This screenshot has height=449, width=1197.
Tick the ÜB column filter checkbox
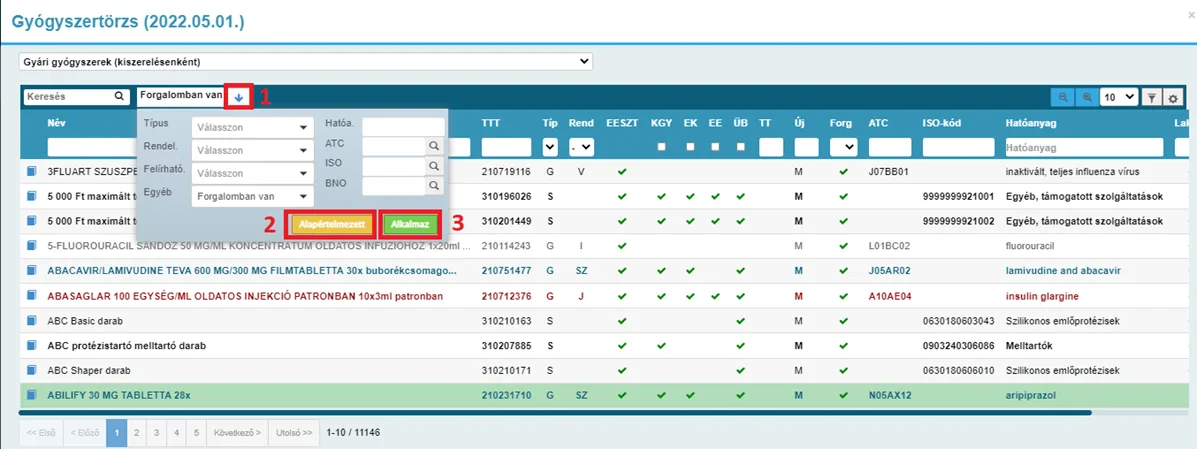click(740, 147)
